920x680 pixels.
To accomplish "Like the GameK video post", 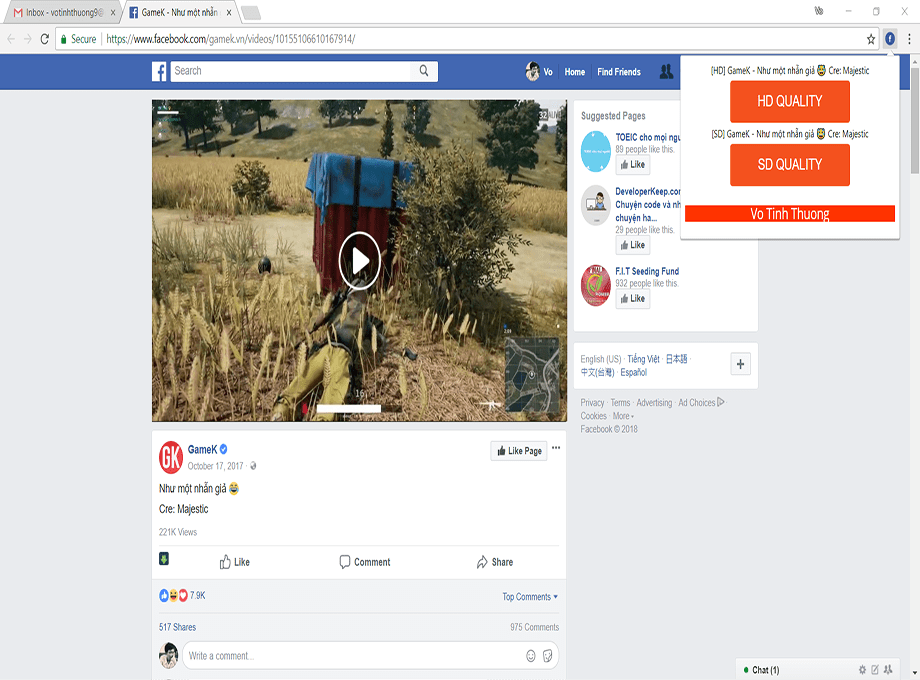I will 234,562.
